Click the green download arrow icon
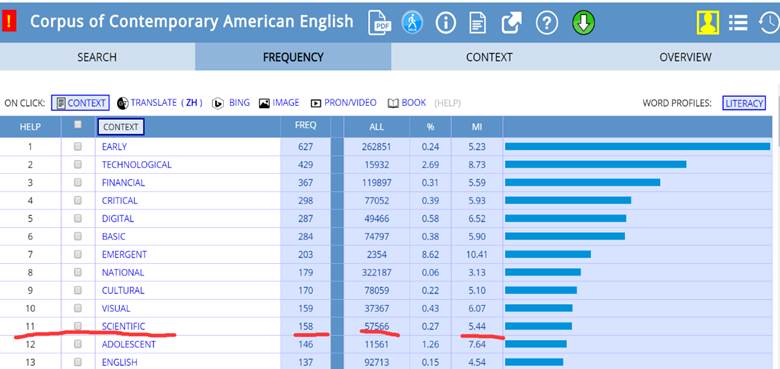Screen dimensions: 780x369 [583, 23]
